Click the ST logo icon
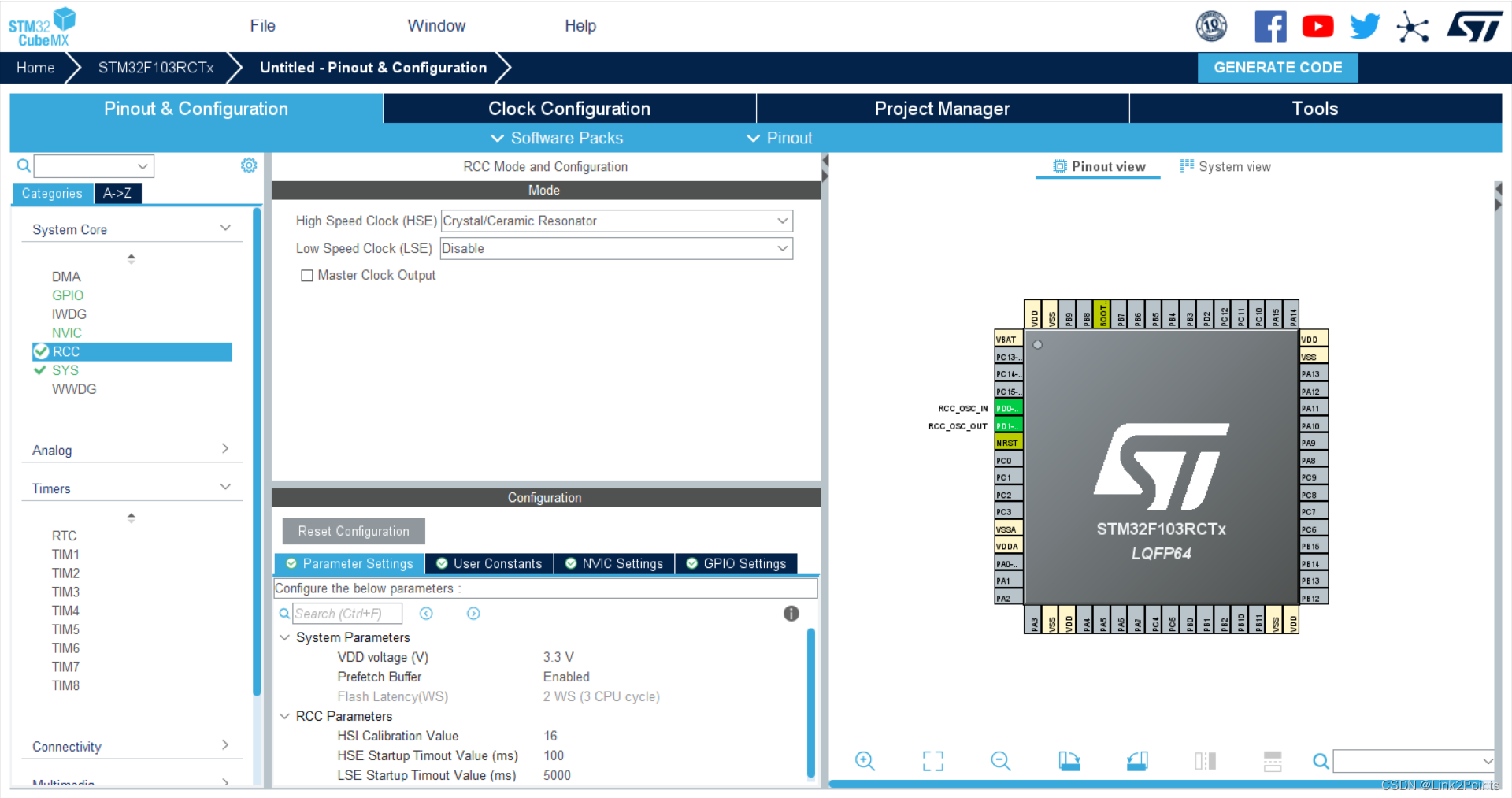 1475,27
